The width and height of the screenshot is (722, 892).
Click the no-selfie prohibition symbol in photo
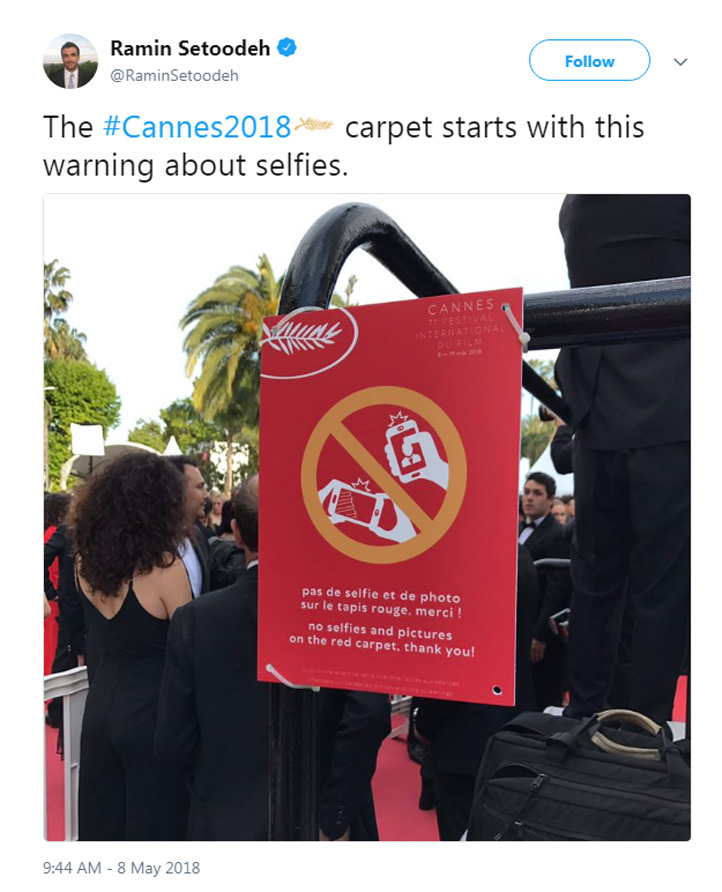pos(383,475)
